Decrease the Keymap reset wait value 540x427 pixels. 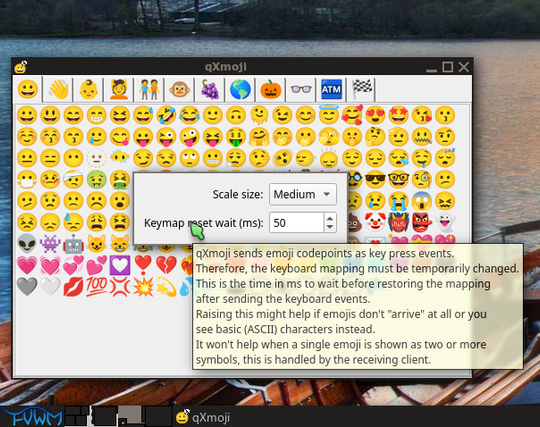[x=330, y=227]
